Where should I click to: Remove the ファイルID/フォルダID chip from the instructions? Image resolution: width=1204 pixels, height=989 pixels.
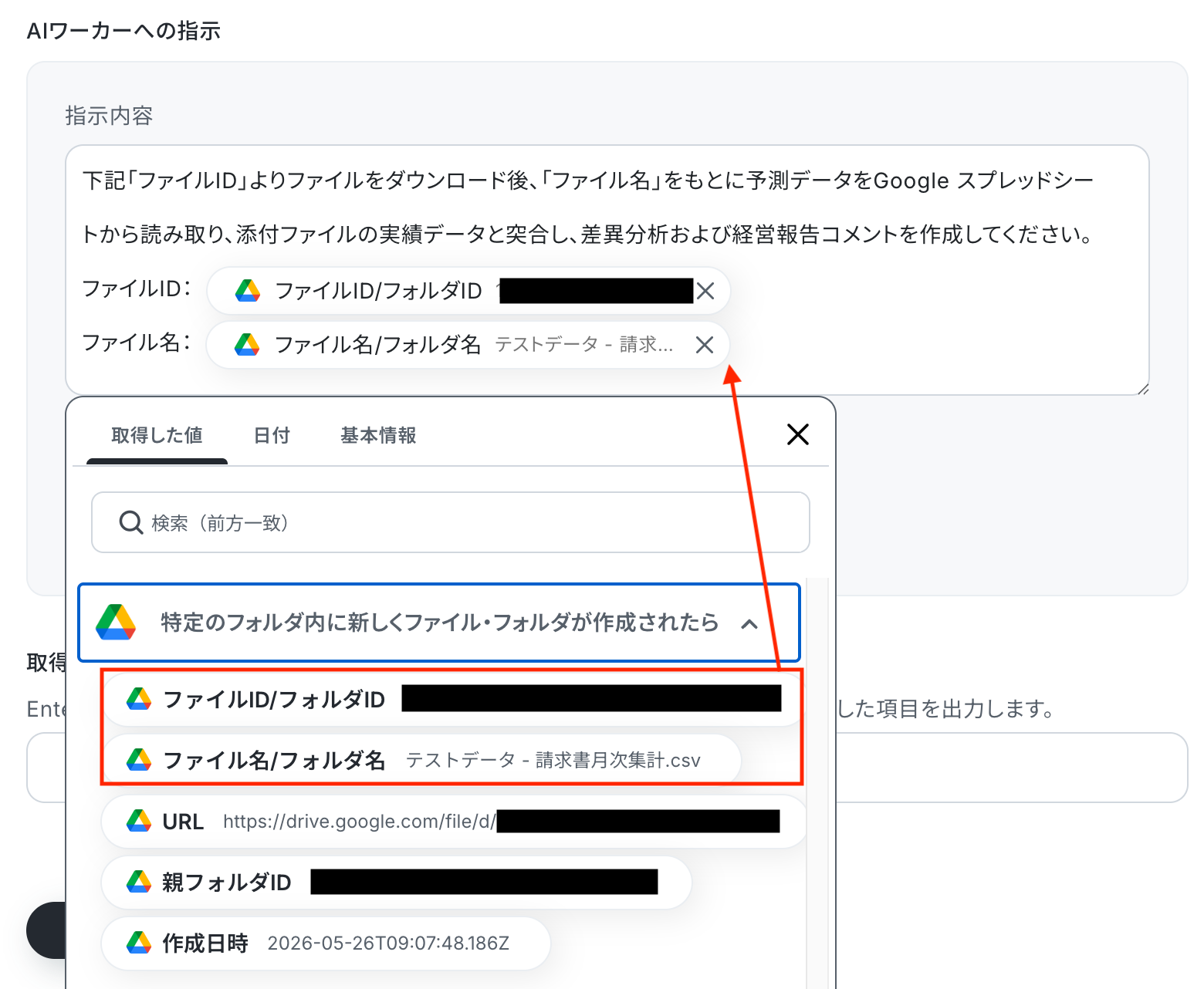(x=705, y=291)
